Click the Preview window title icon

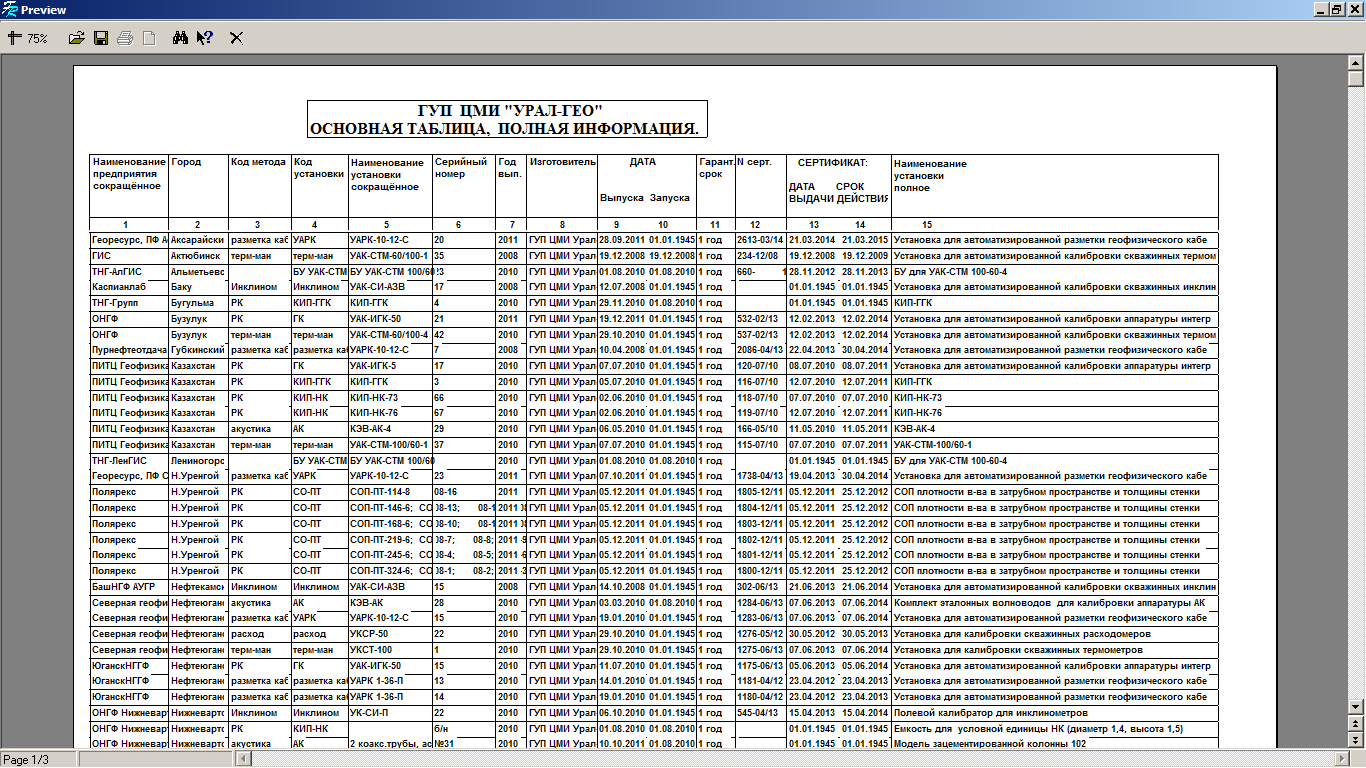[10, 10]
